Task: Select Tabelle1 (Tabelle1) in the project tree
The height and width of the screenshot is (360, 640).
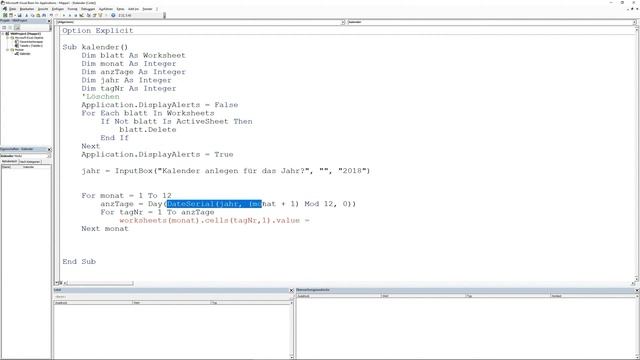Action: pos(31,46)
